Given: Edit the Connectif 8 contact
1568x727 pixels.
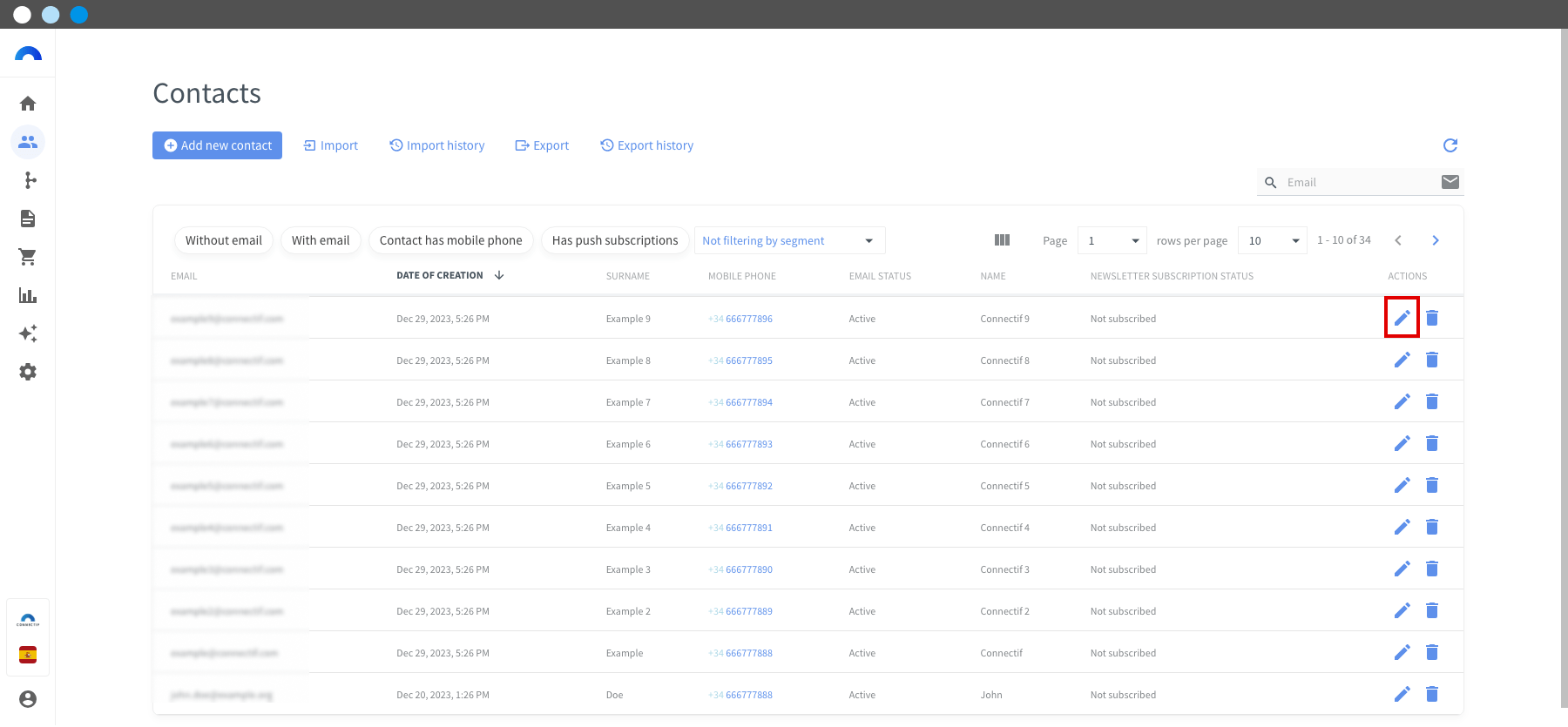Looking at the screenshot, I should pyautogui.click(x=1402, y=360).
